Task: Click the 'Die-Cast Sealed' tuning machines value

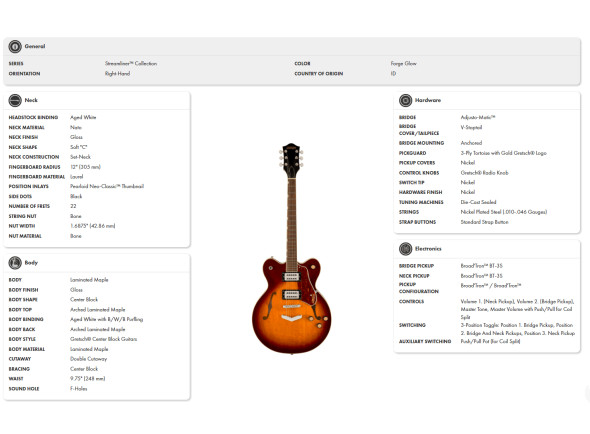Action: [x=478, y=202]
